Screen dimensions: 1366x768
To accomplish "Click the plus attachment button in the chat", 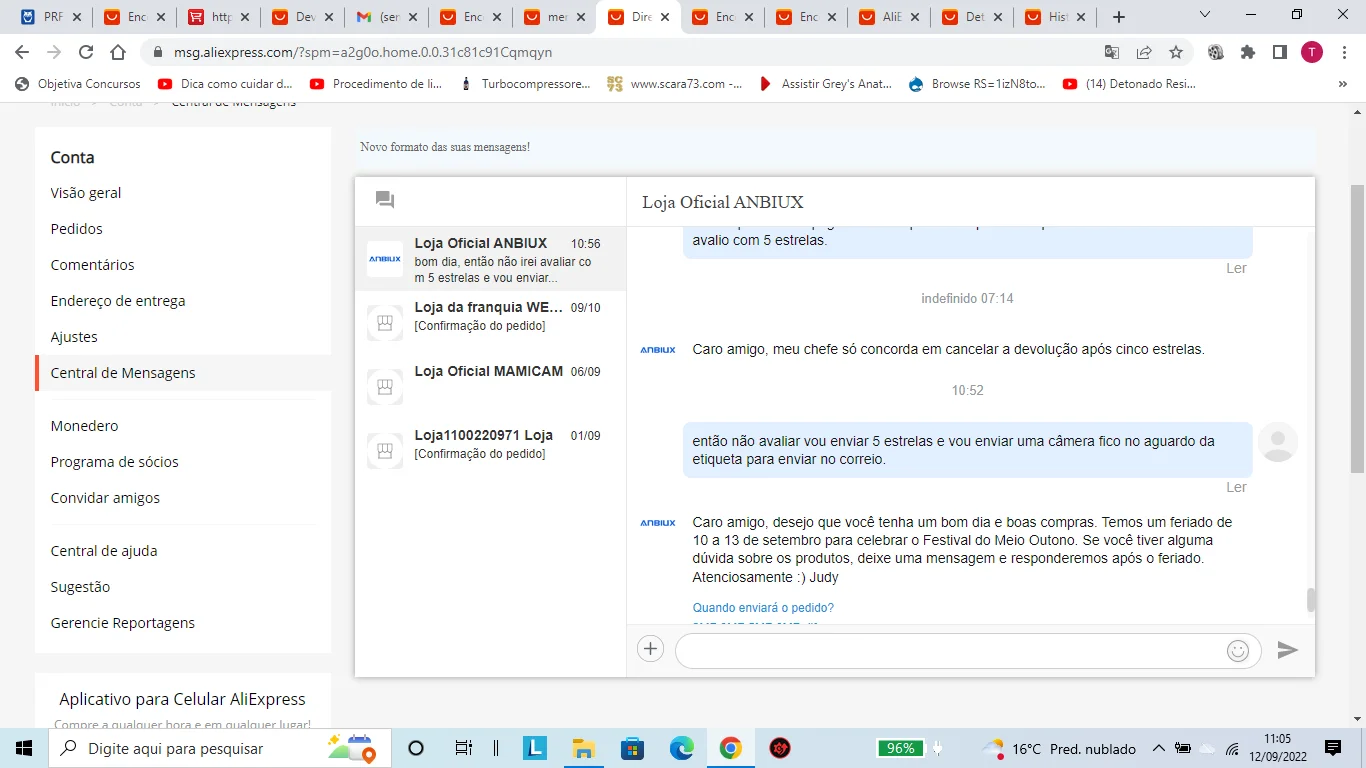I will pos(650,649).
